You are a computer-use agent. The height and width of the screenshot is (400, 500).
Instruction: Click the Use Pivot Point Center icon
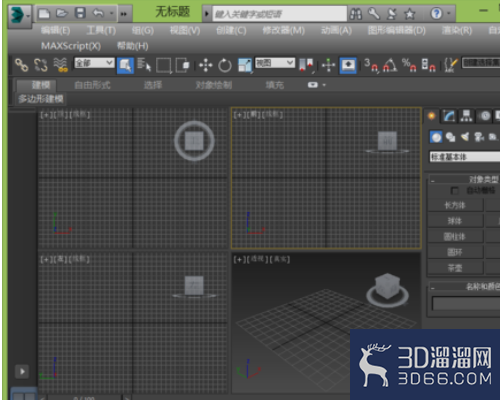(306, 65)
